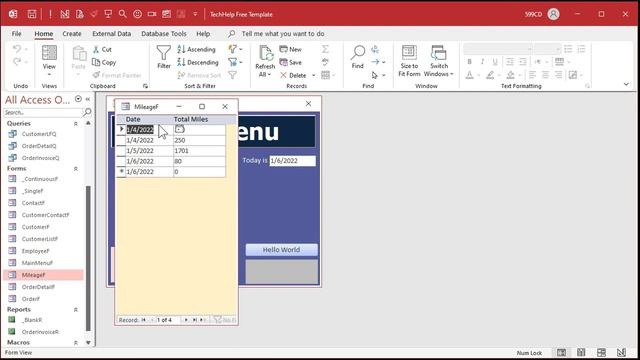The width and height of the screenshot is (640, 360).
Task: Click Size to Fit Form
Action: [409, 61]
